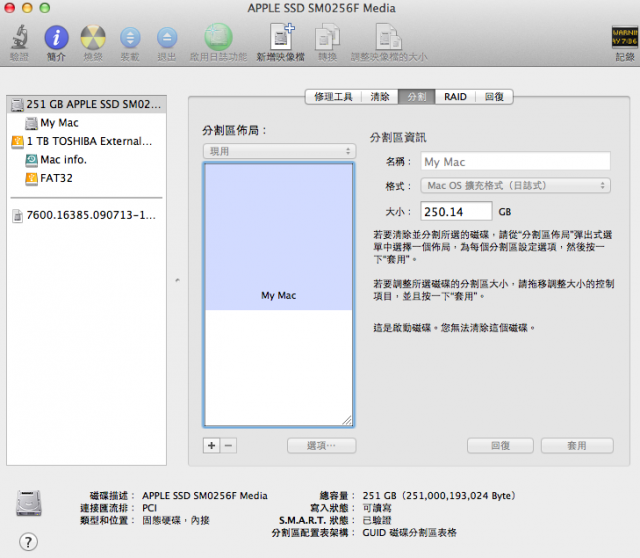
Task: Select the Mac info. volume
Action: pyautogui.click(x=87, y=160)
